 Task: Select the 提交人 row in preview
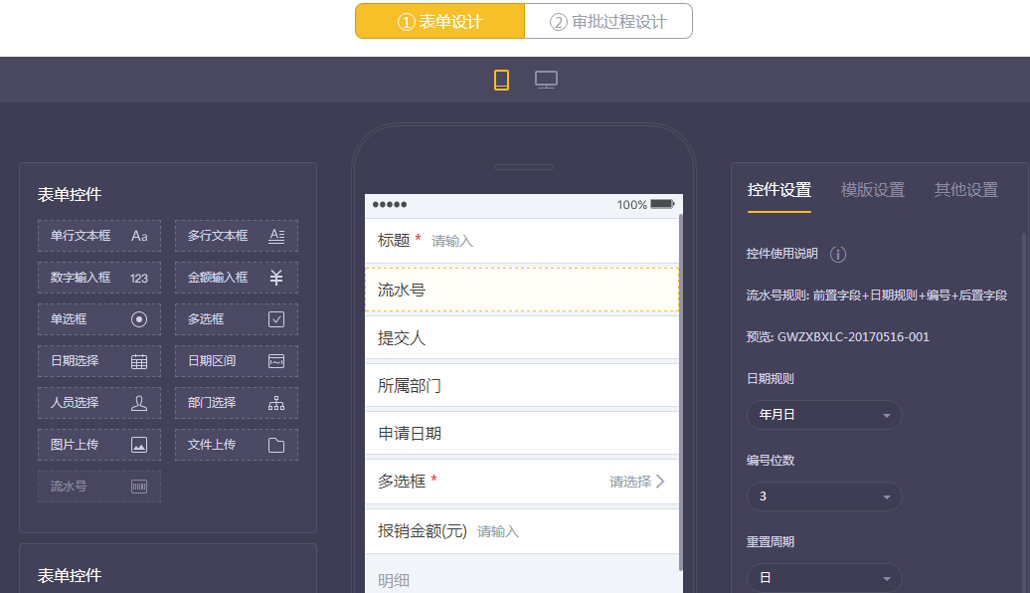tap(522, 338)
